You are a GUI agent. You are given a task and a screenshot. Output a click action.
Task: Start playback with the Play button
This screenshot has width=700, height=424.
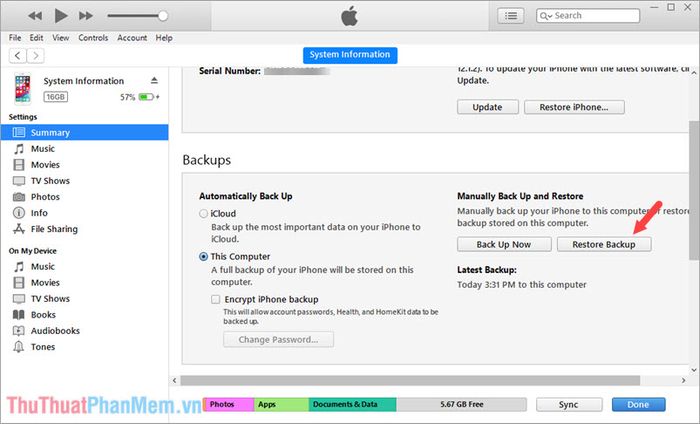click(x=61, y=16)
